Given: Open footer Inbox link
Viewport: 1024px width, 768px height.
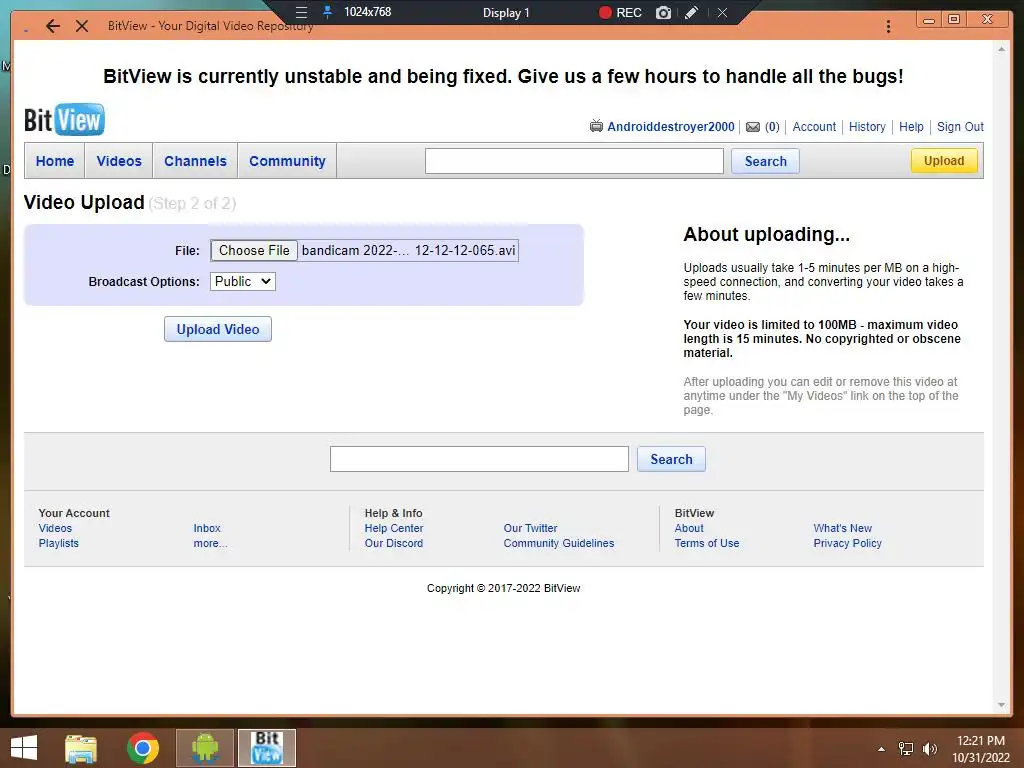Looking at the screenshot, I should coord(206,528).
